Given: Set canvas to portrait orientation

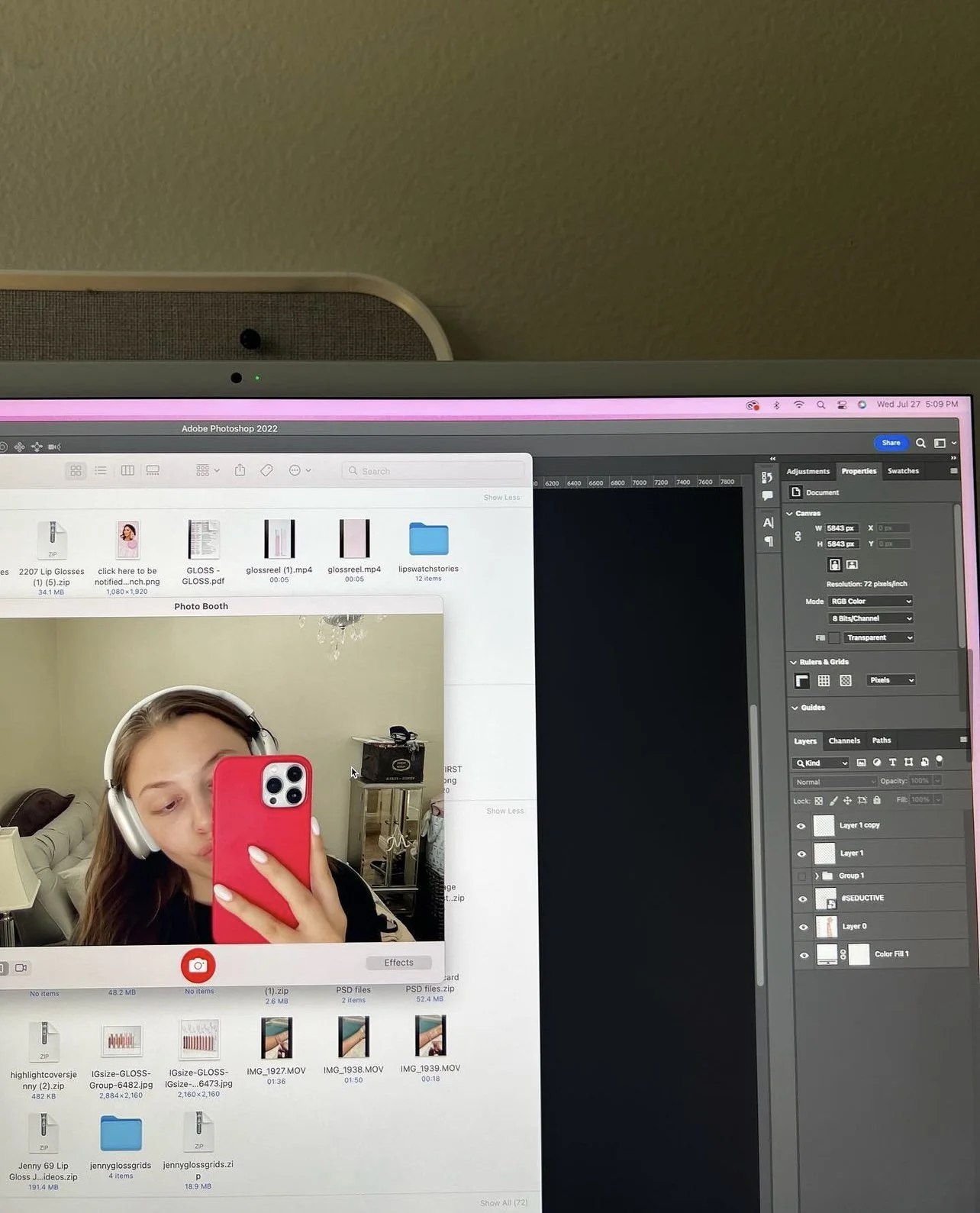Looking at the screenshot, I should [x=834, y=565].
